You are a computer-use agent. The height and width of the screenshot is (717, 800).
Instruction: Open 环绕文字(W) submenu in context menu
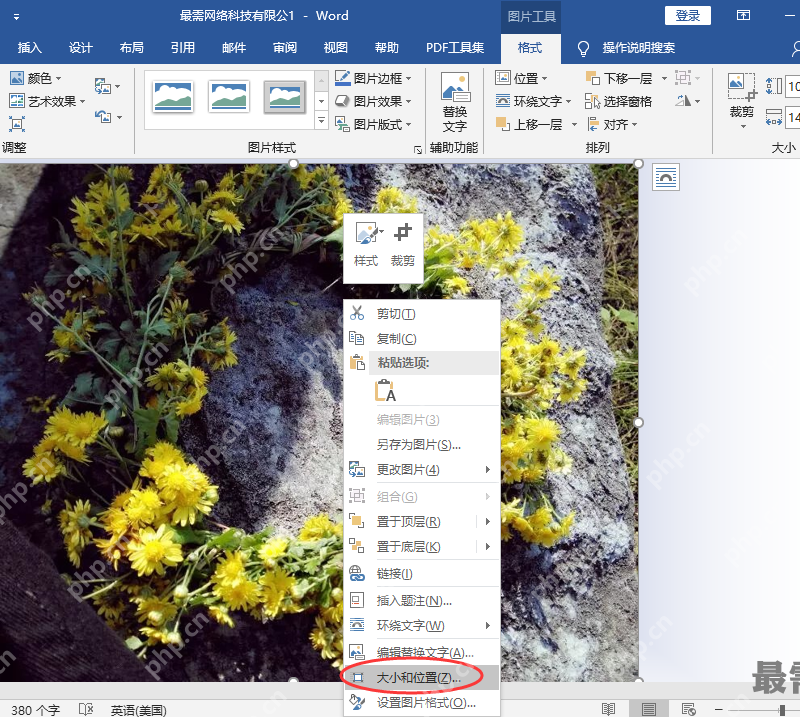421,625
